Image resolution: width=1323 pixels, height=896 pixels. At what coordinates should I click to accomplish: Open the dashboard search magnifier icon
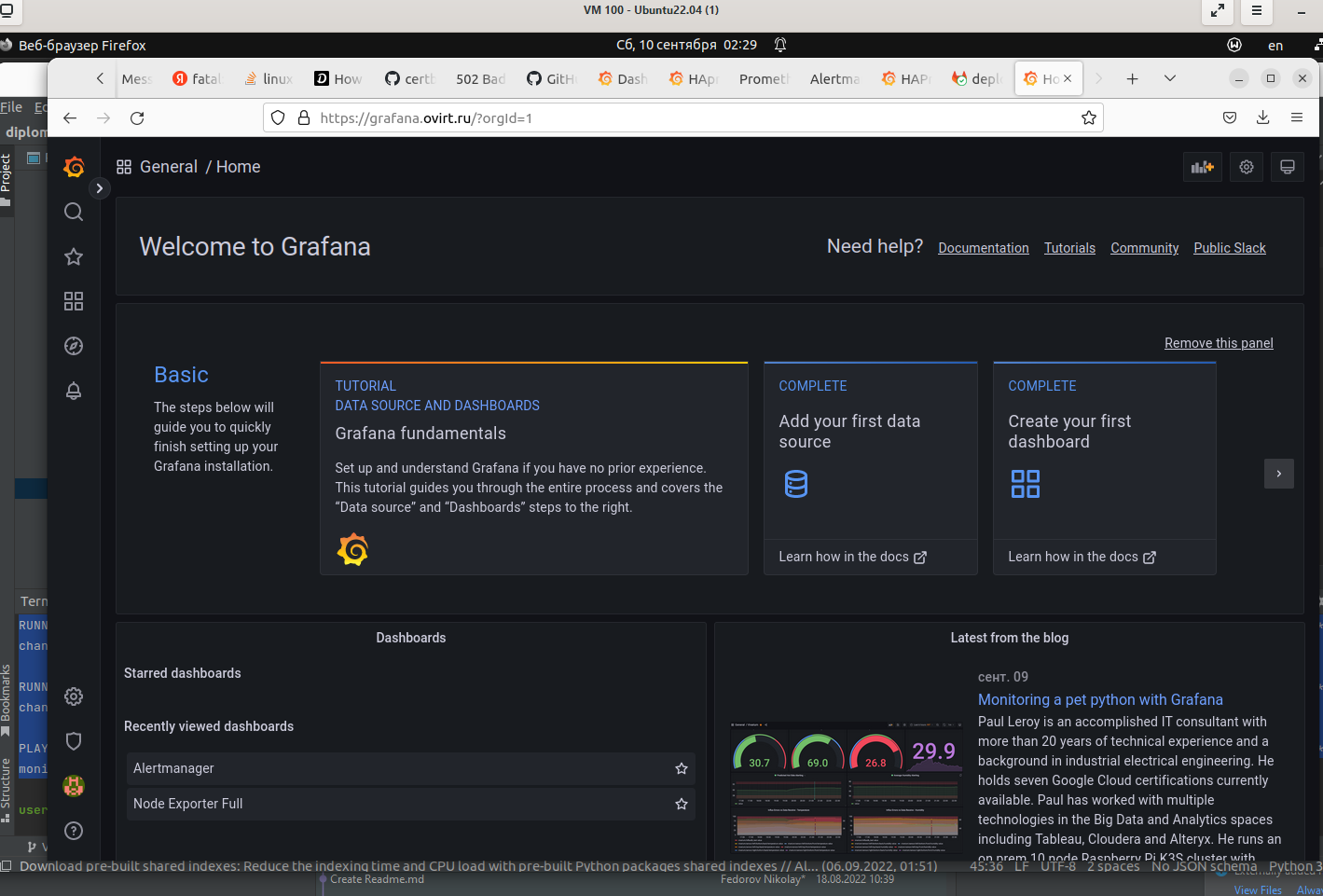tap(74, 212)
